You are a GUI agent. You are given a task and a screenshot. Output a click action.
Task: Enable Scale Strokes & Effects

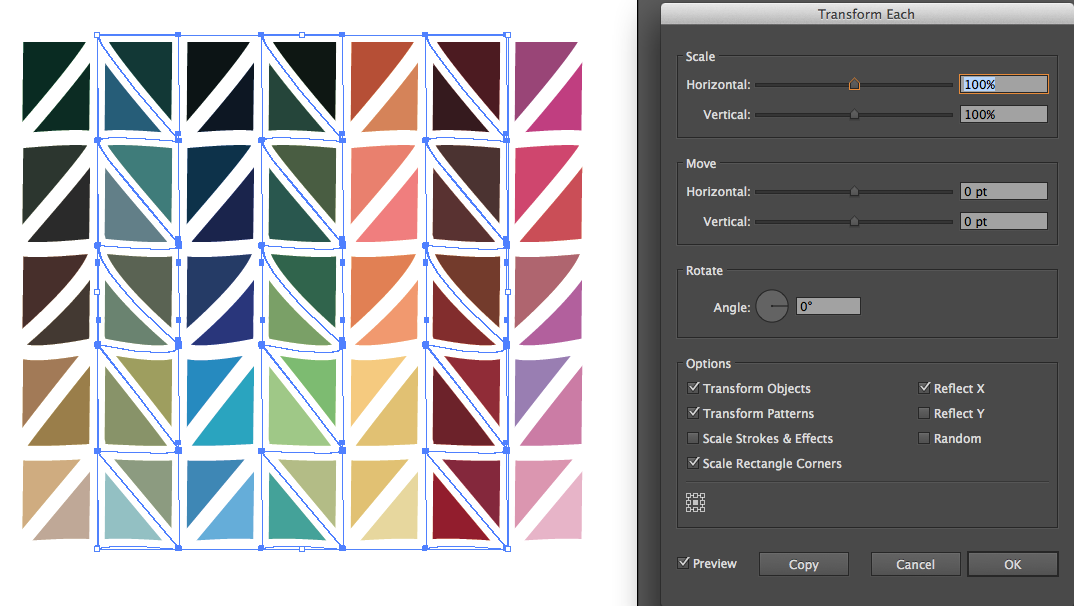tap(694, 438)
